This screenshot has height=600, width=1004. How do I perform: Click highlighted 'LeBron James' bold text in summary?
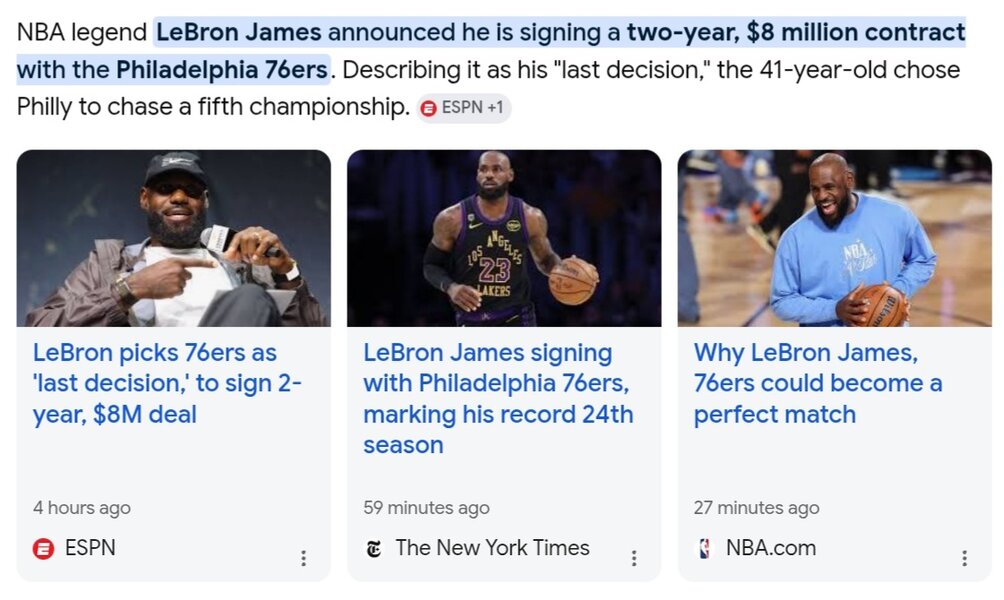click(239, 32)
